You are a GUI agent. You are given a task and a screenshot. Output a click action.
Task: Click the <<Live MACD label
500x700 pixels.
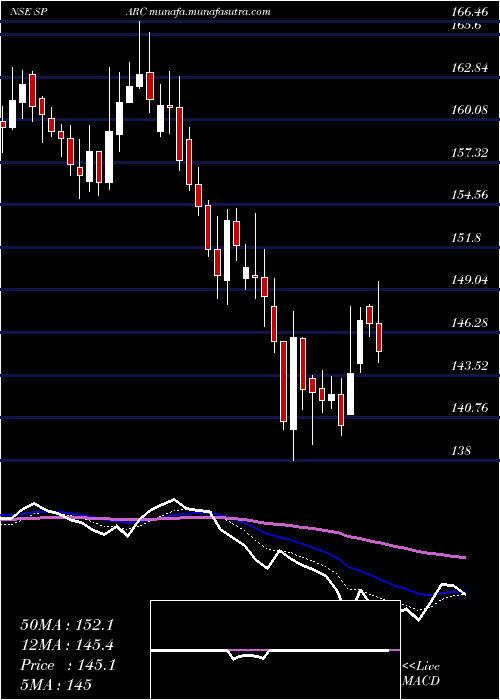(421, 674)
